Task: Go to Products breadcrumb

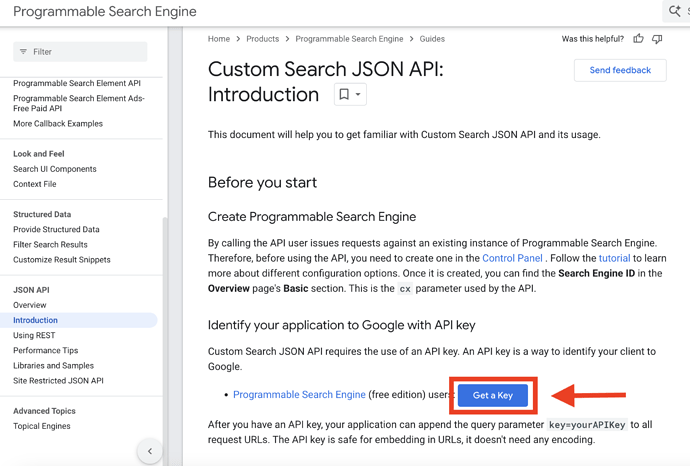Action: [263, 39]
